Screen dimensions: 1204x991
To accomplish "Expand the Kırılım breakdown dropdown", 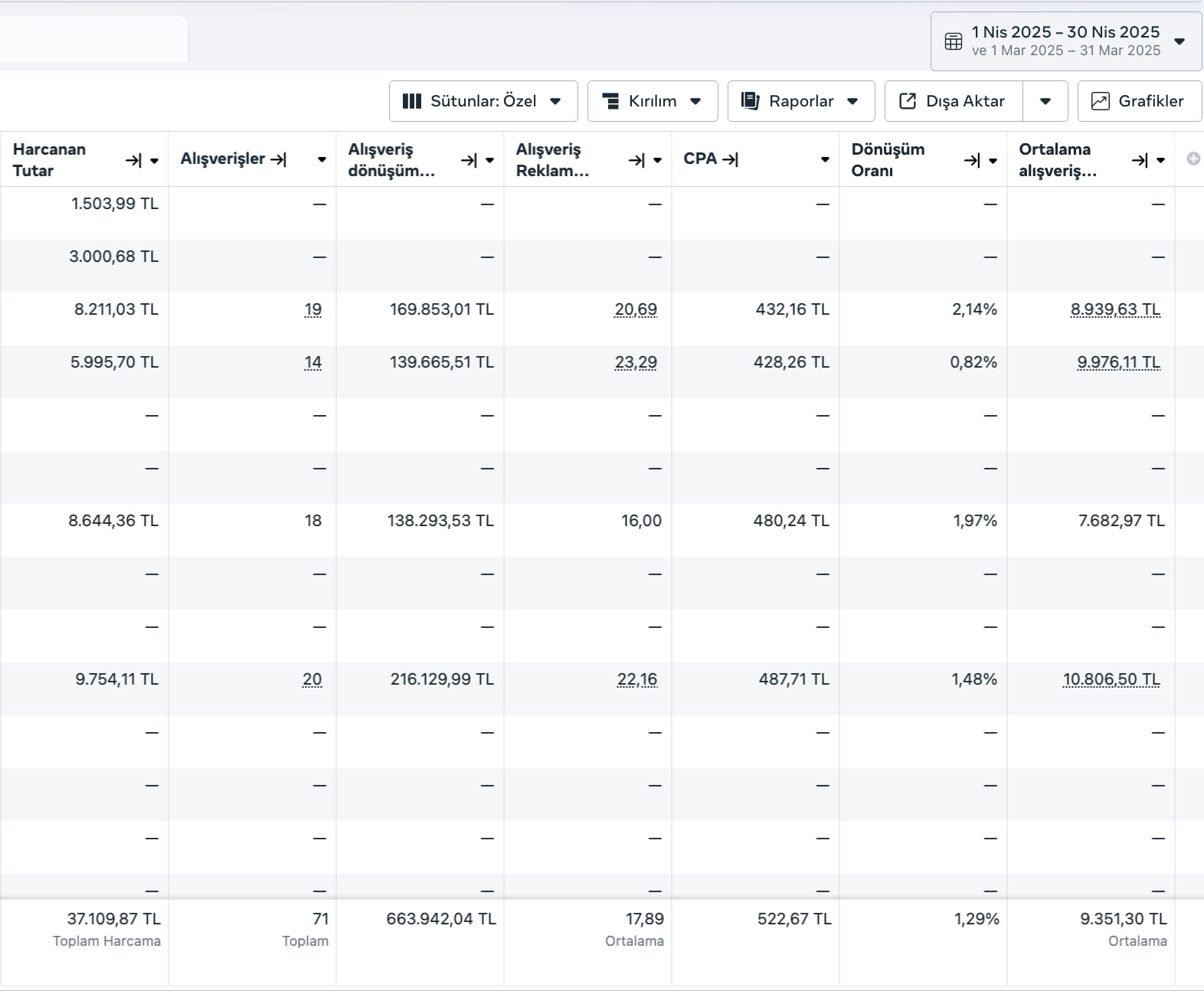I will (x=653, y=101).
